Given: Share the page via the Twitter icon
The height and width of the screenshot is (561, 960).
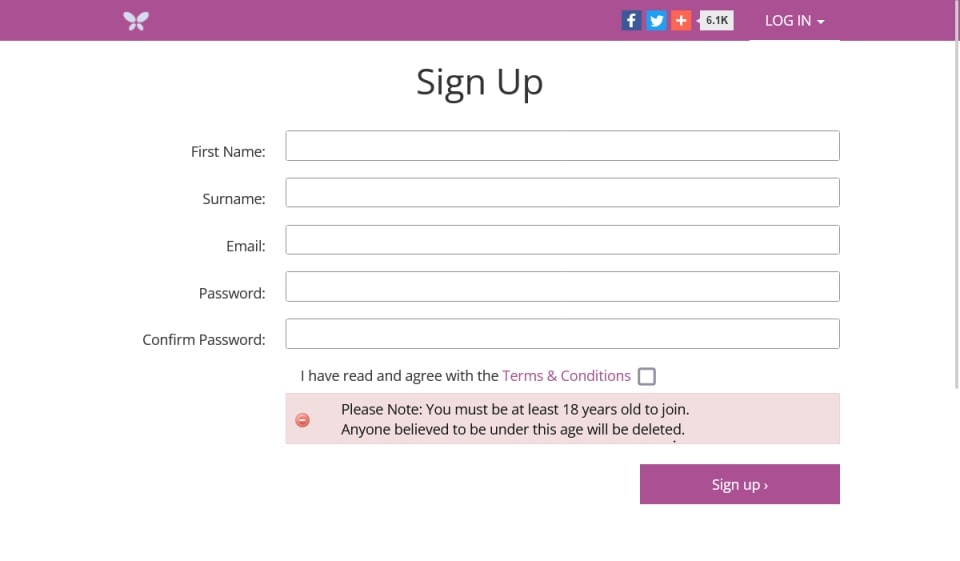Looking at the screenshot, I should [656, 20].
